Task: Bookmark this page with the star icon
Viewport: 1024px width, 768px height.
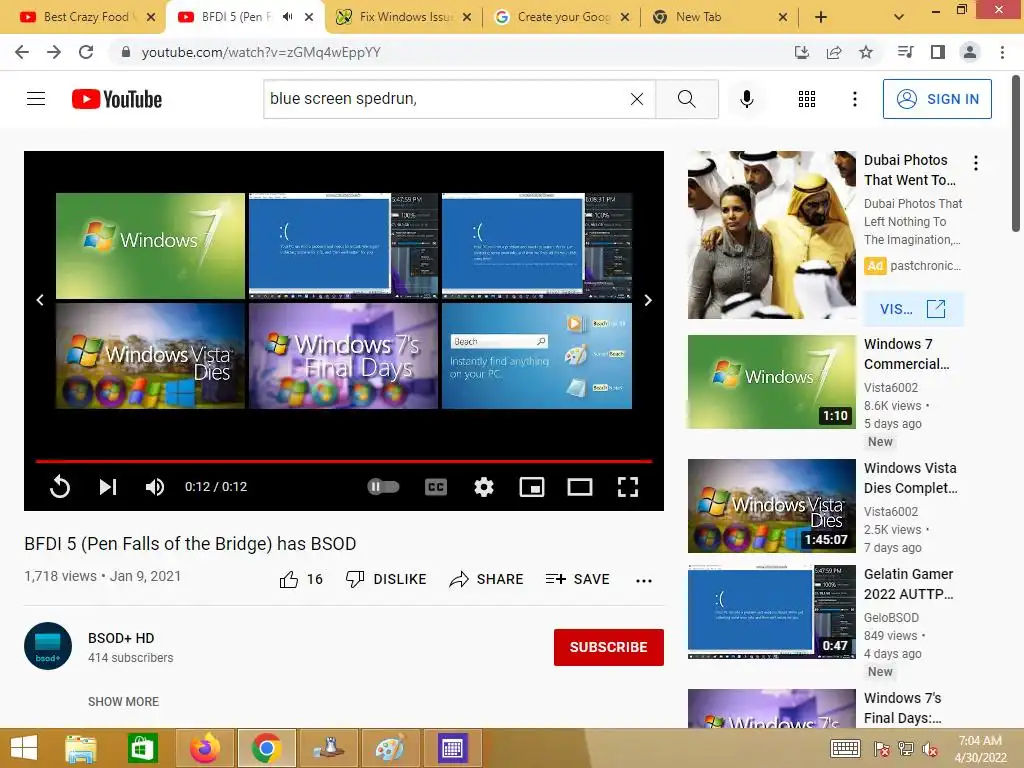Action: pyautogui.click(x=866, y=52)
